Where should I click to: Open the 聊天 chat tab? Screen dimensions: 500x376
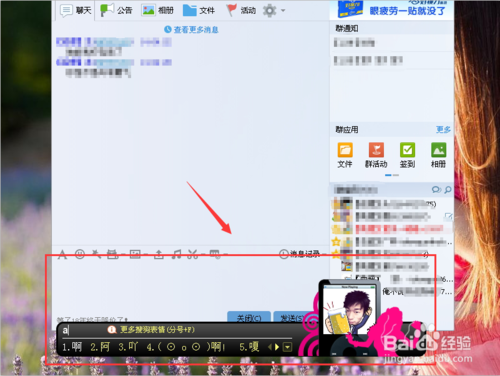[x=75, y=10]
